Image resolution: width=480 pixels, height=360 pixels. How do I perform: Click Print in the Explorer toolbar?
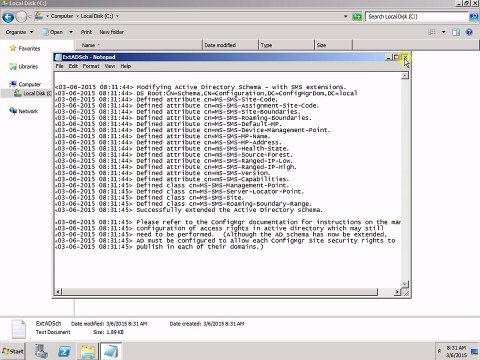(86, 32)
